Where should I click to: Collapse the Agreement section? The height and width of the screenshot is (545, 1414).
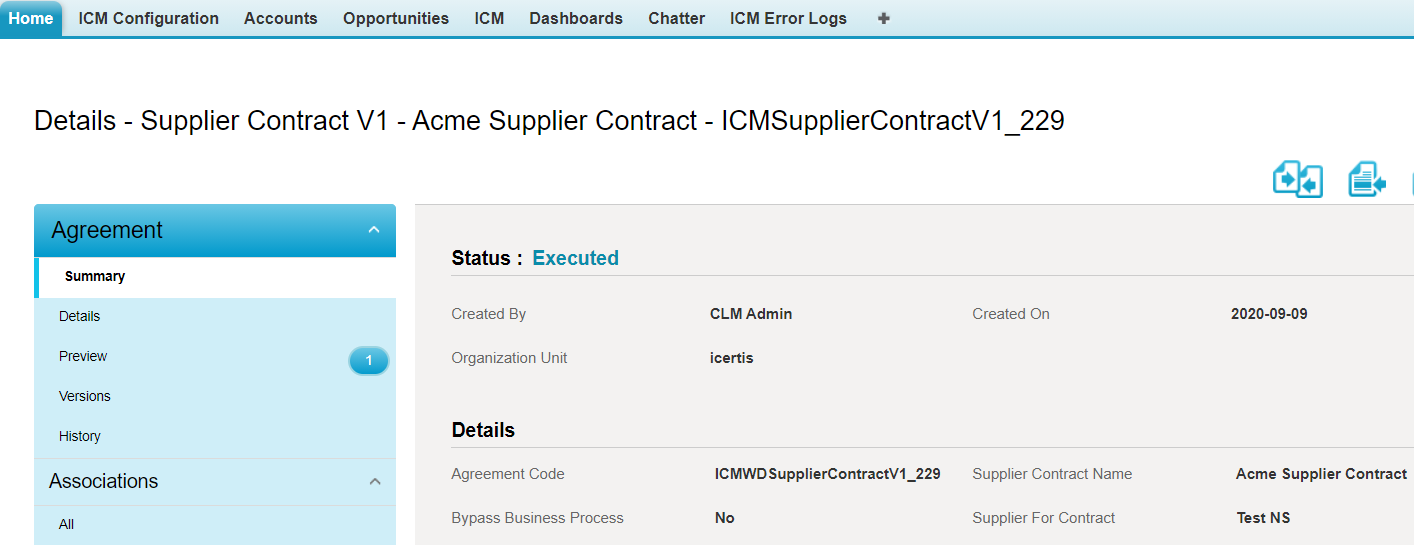coord(374,230)
